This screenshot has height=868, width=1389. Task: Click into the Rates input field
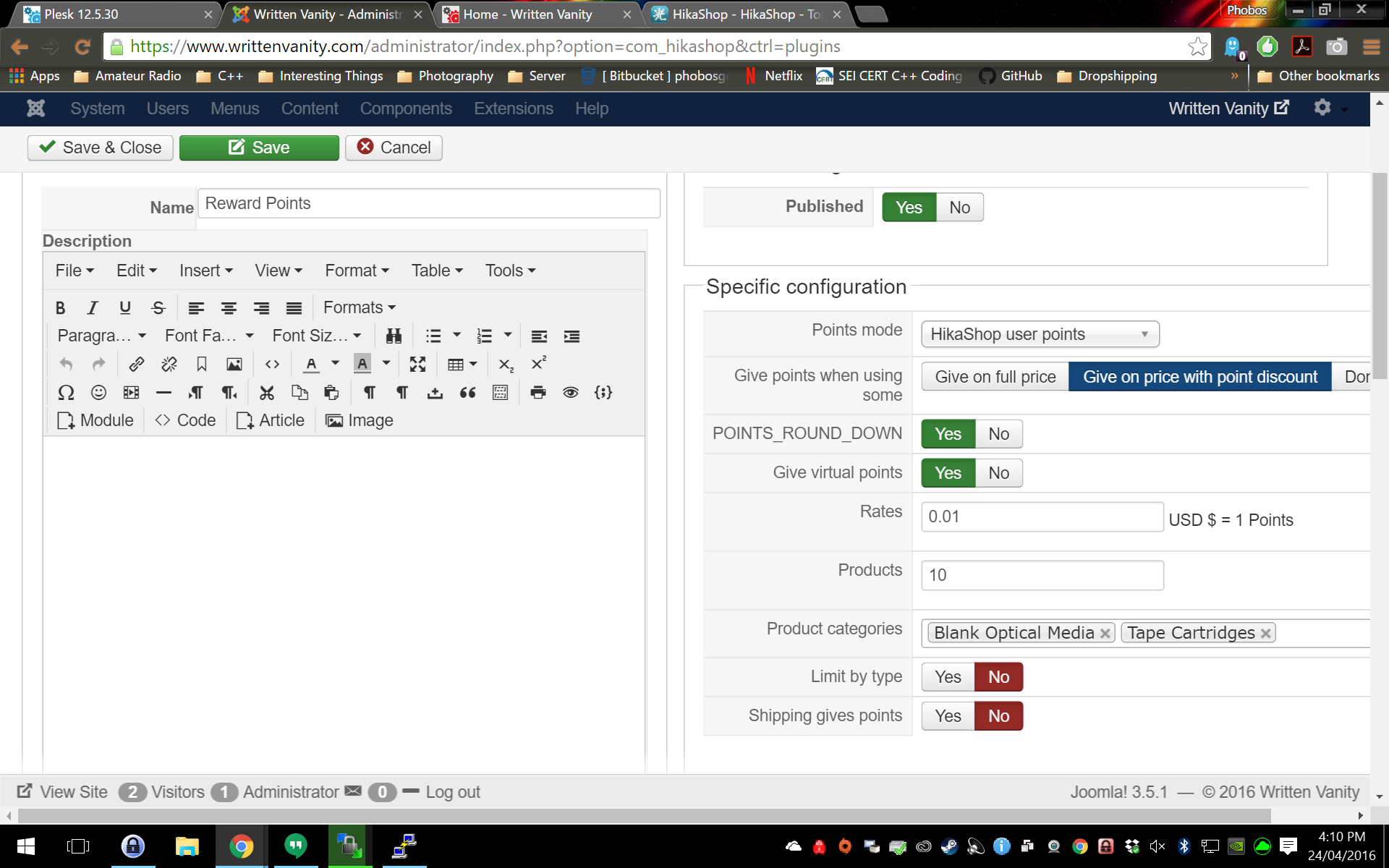[1042, 517]
